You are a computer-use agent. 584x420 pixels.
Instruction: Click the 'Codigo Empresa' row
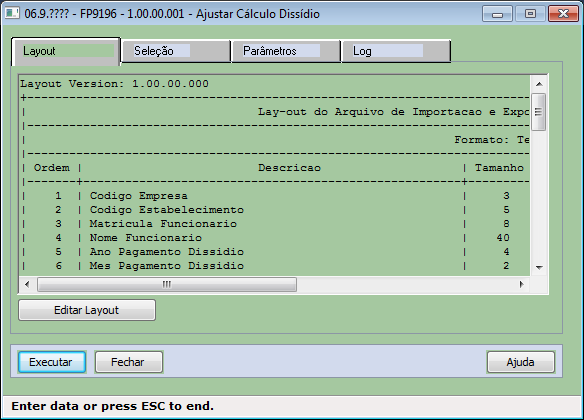click(275, 196)
